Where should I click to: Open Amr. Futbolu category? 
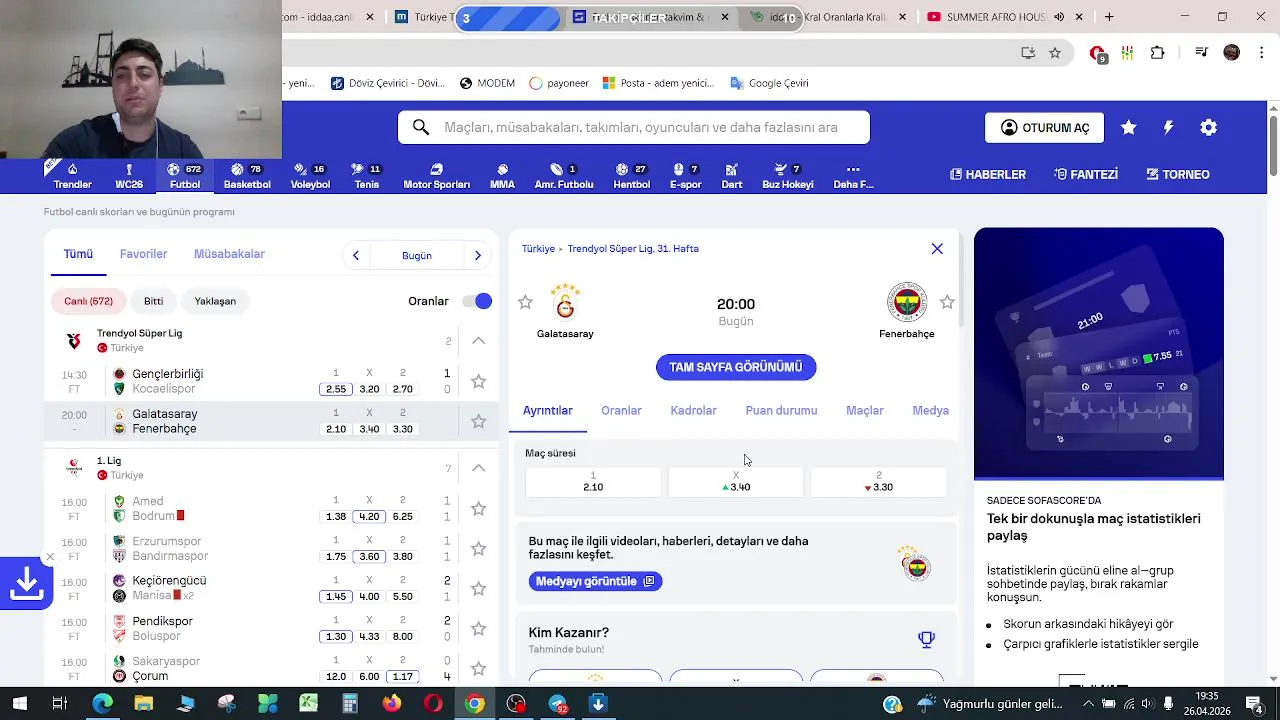[x=564, y=176]
